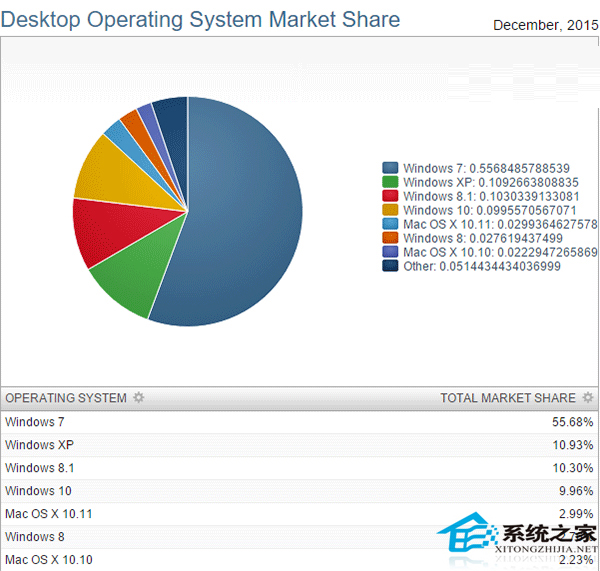The height and width of the screenshot is (571, 600).
Task: Select the Windows 8 legend label
Action: 483,238
